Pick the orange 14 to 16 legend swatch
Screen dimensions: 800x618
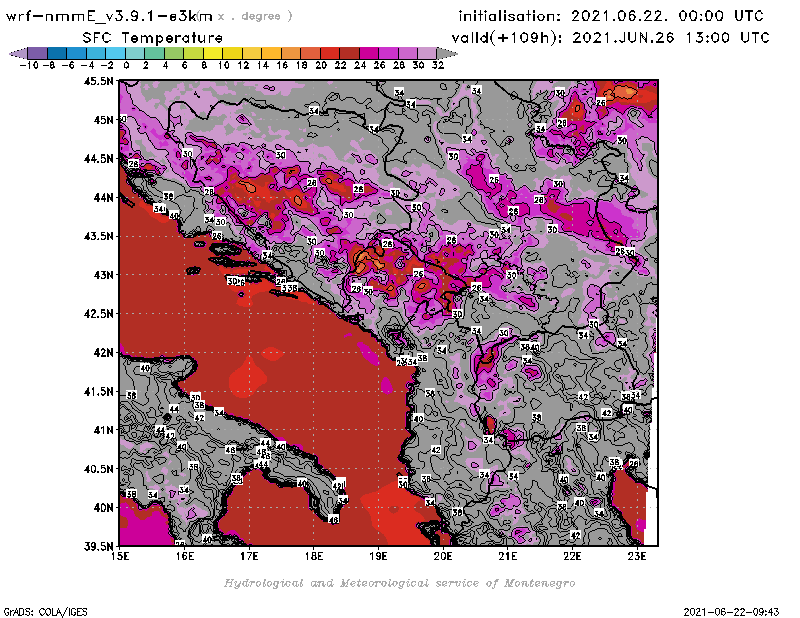(271, 53)
